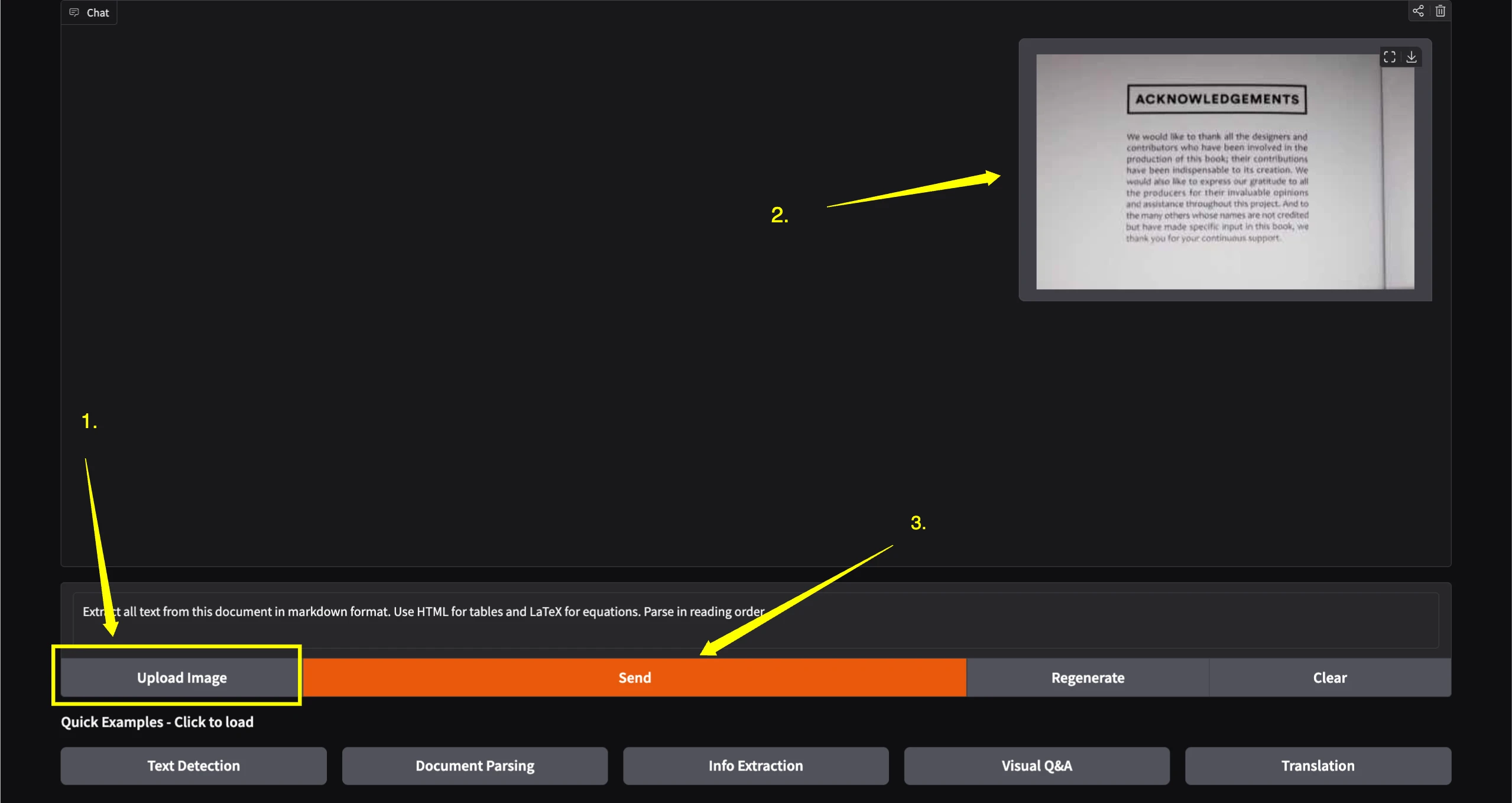Load the Text Detection quick example
This screenshot has height=803, width=1512.
coord(193,766)
